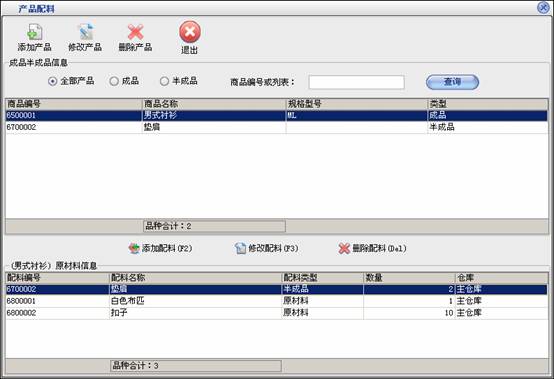The image size is (554, 379).
Task: Sort by 商品编号 column header
Action: 73,104
